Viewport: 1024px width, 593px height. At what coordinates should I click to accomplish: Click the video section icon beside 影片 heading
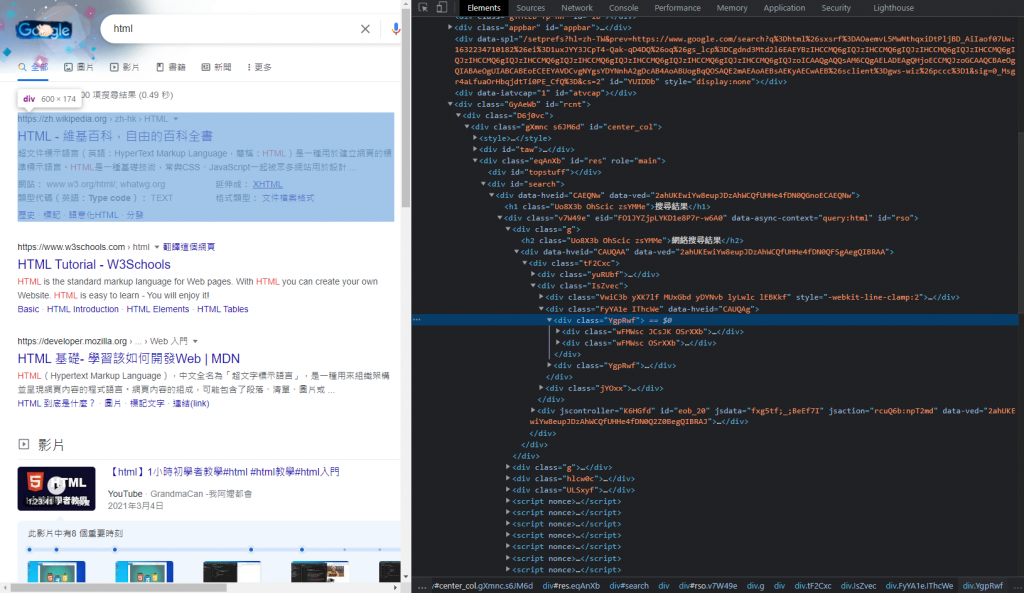tap(24, 444)
